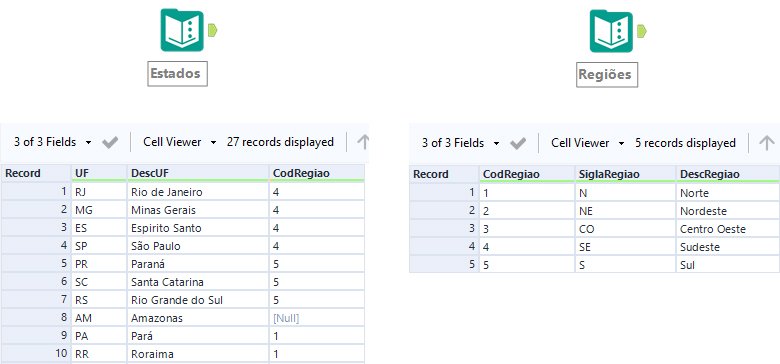Screen dimensions: 780x364
Task: Expand the Regiões Cell Viewer dropdown
Action: pyautogui.click(x=588, y=143)
